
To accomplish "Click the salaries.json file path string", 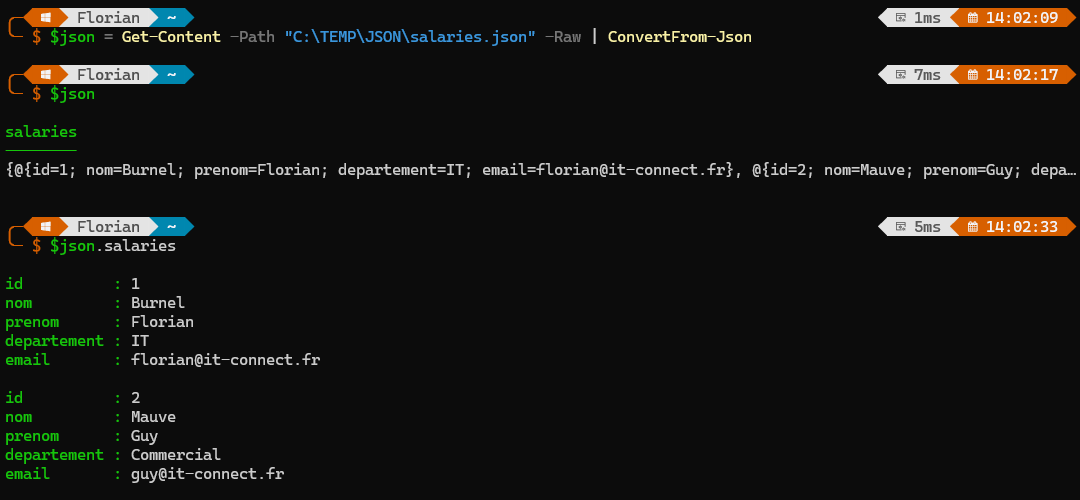I will (x=410, y=37).
